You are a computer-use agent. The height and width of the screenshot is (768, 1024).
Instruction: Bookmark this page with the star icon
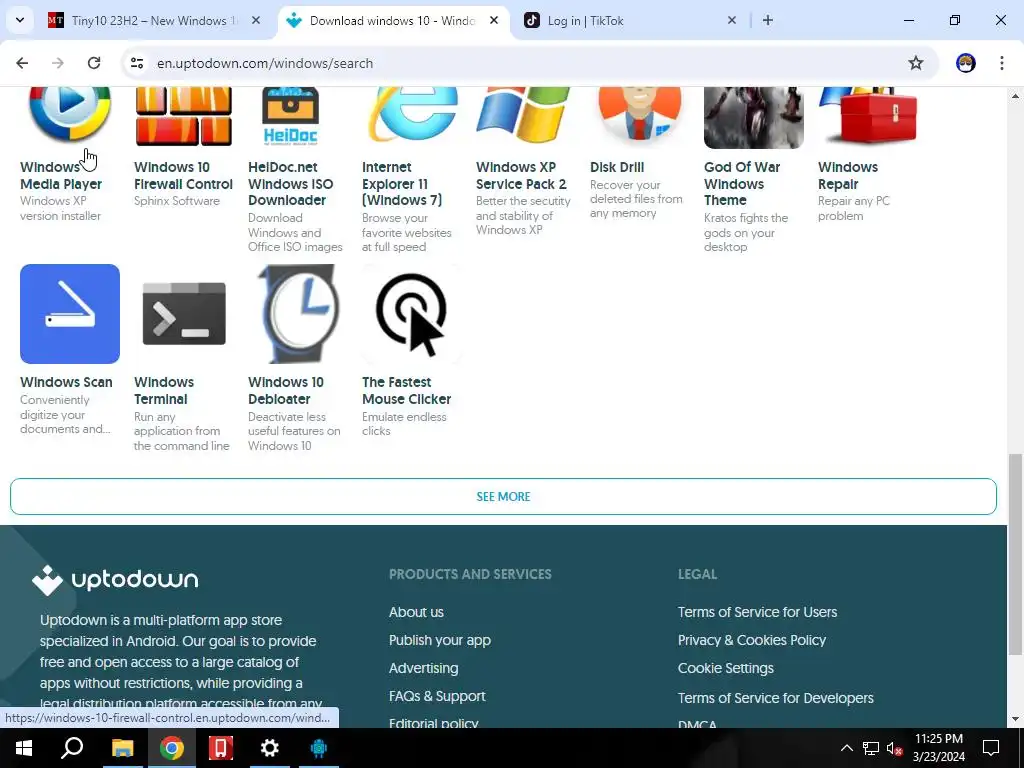(916, 63)
